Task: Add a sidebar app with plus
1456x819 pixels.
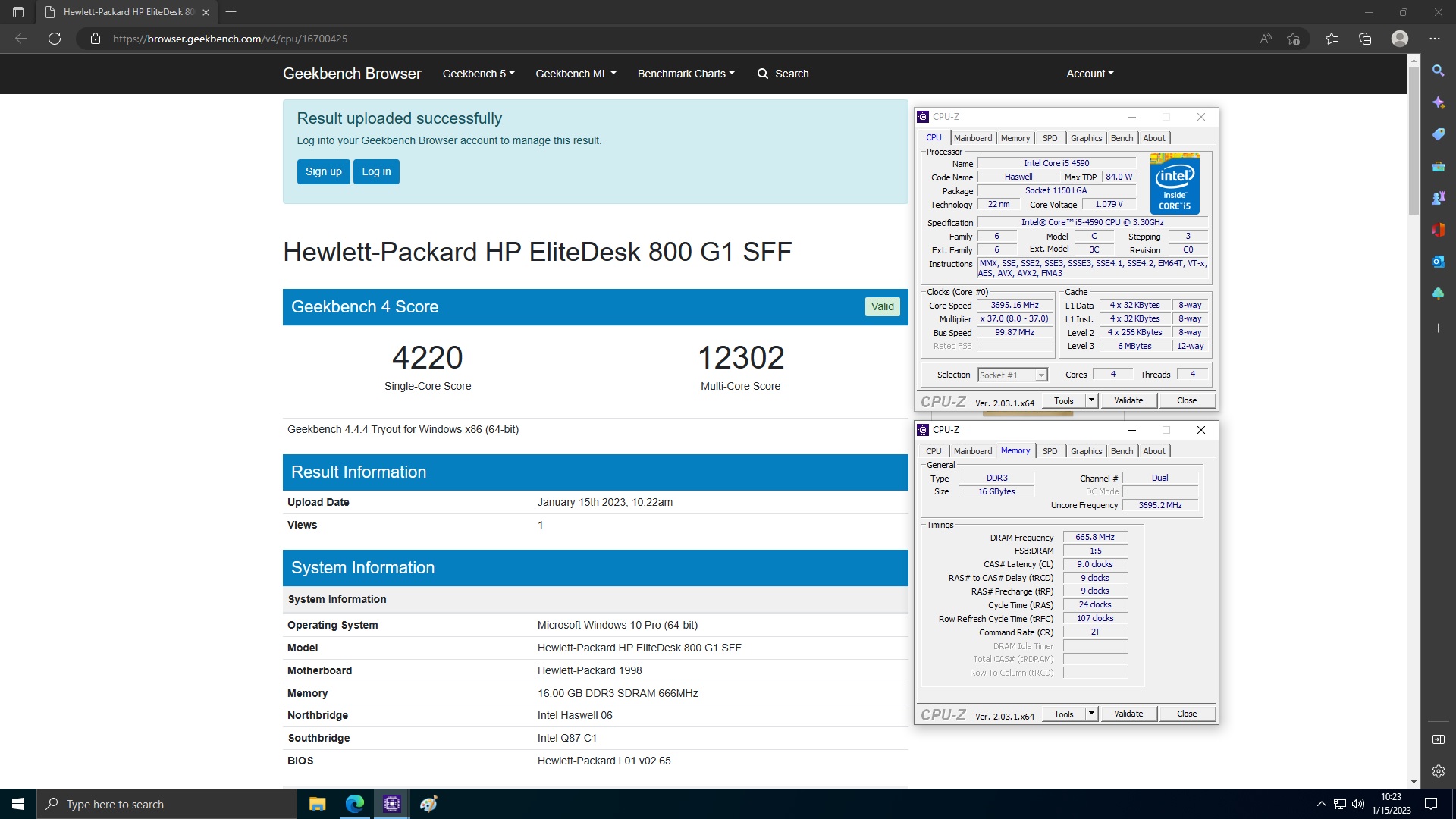Action: tap(1439, 328)
